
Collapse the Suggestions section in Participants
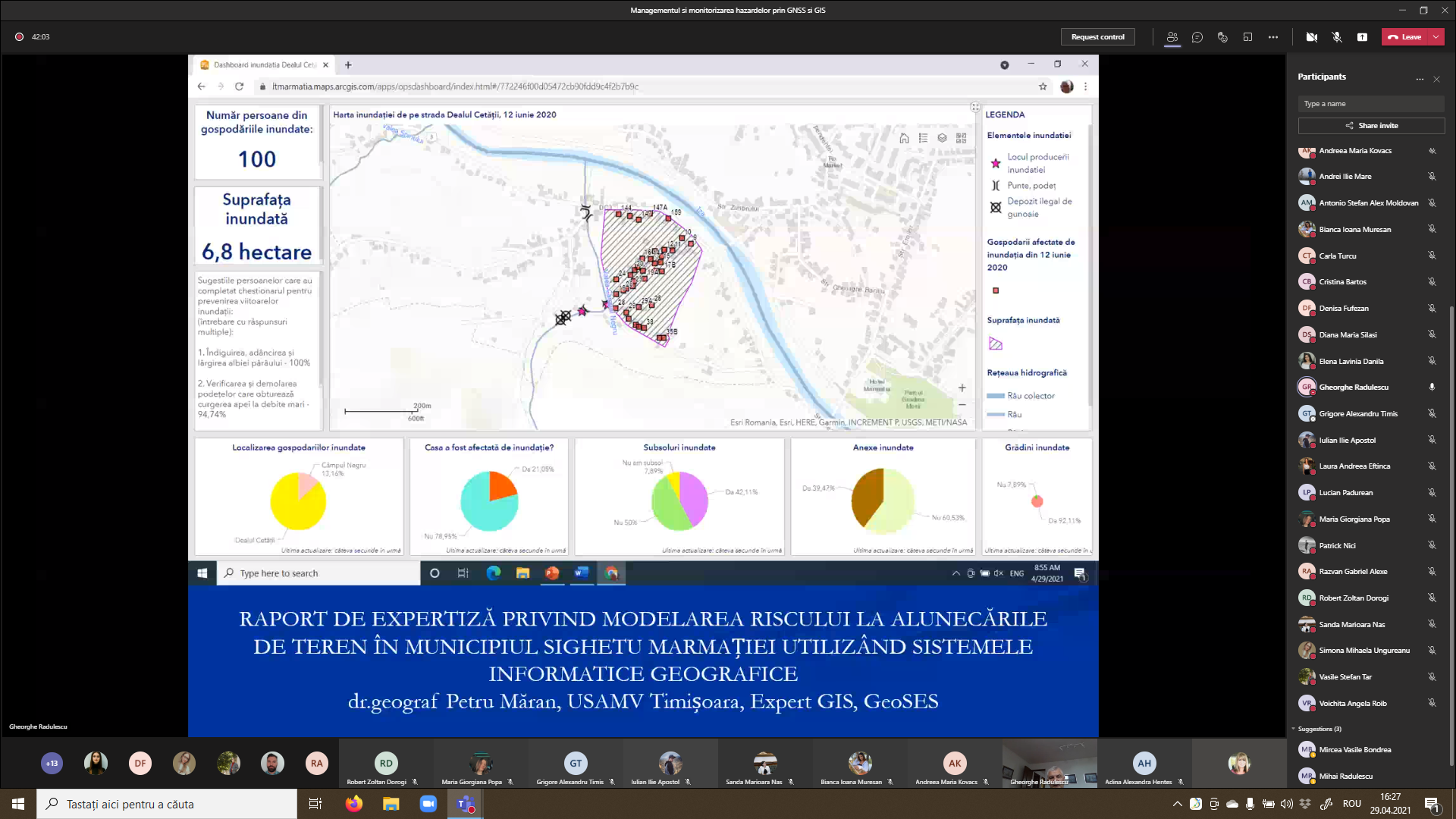(1294, 729)
